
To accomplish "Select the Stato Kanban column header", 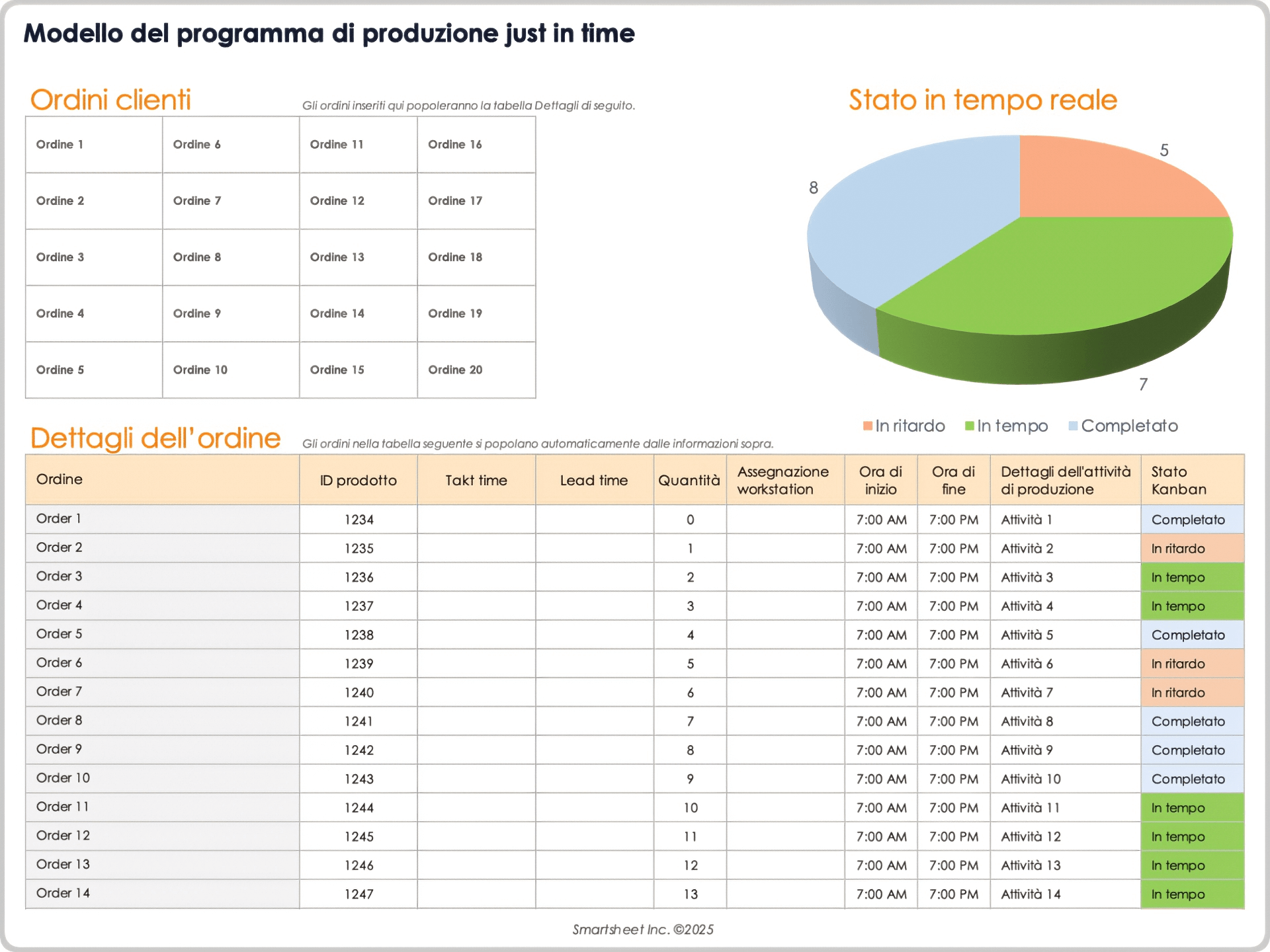I will pyautogui.click(x=1171, y=480).
